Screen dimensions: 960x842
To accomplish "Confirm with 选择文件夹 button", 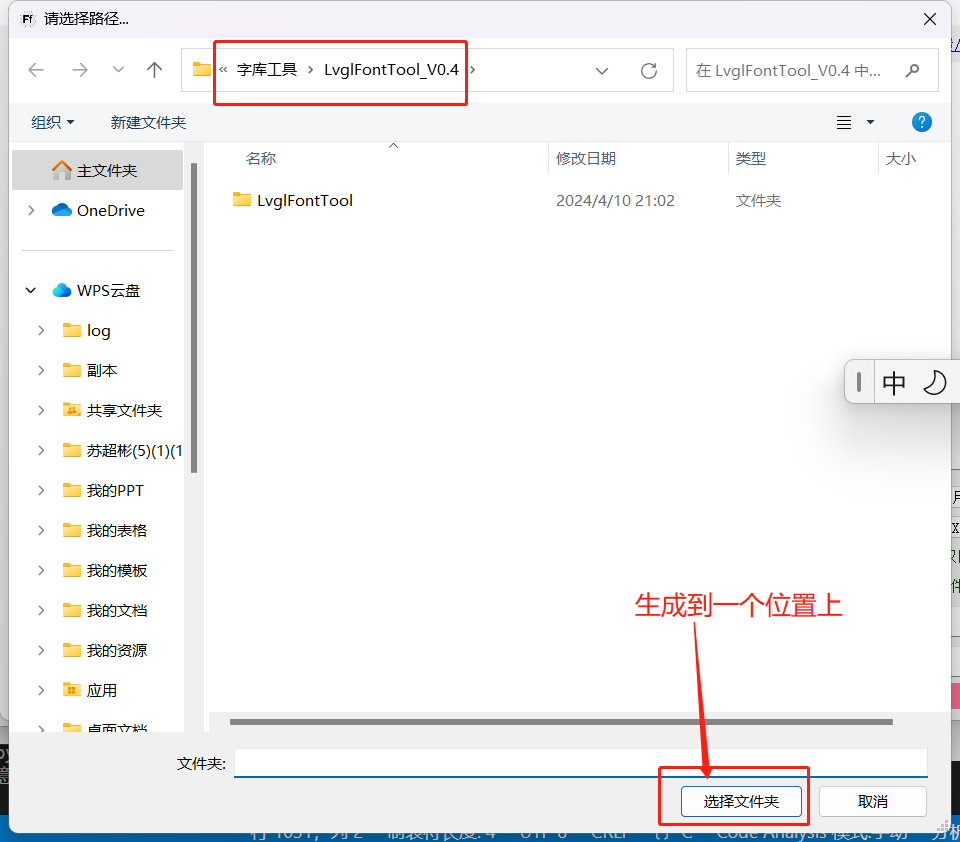I will coord(741,802).
